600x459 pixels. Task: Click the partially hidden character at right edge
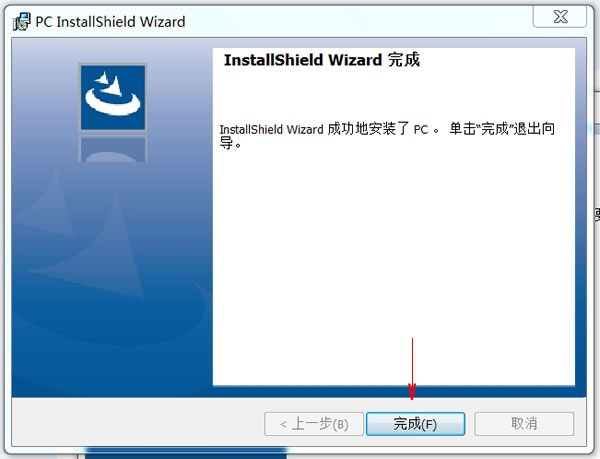click(x=597, y=214)
